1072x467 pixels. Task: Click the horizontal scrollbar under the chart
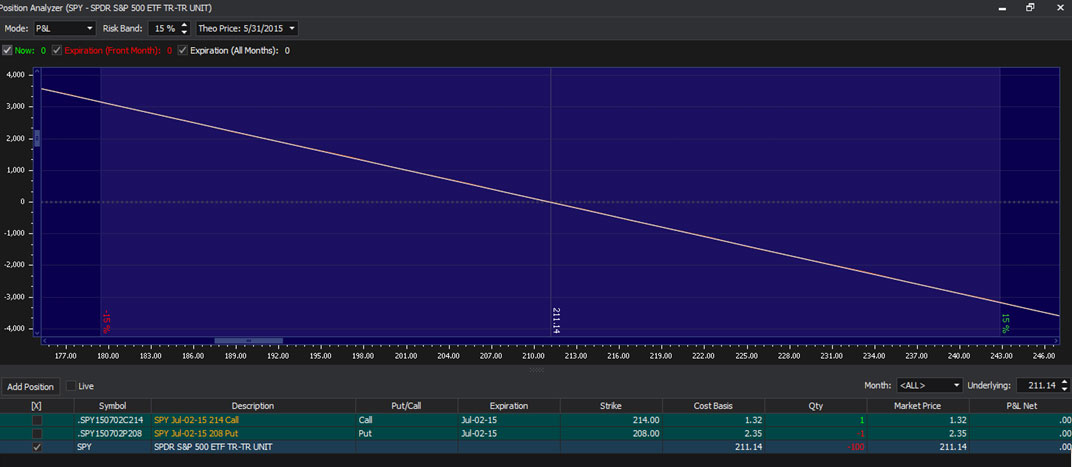click(248, 341)
